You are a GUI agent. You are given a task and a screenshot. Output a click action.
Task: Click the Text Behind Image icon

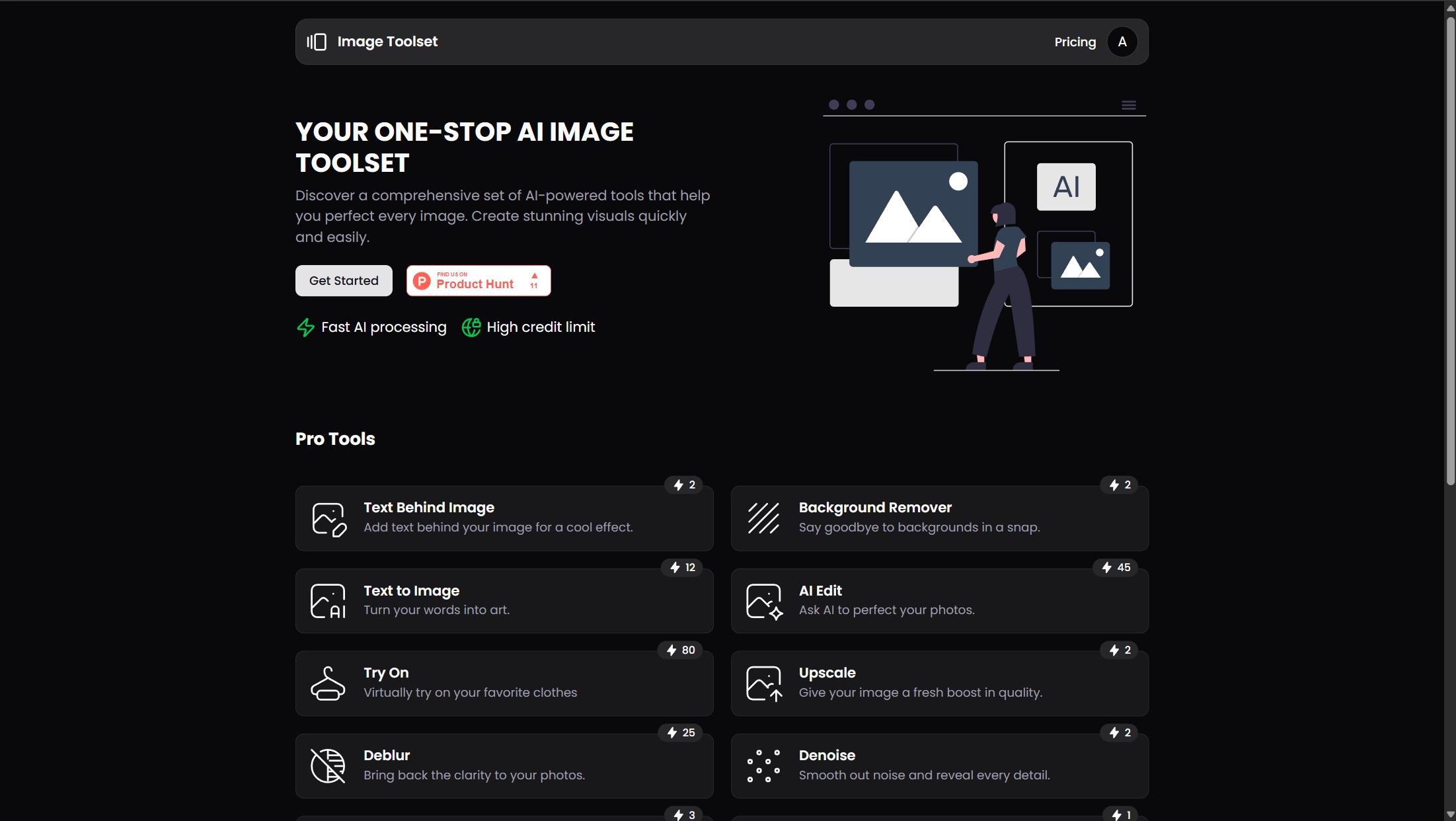329,520
